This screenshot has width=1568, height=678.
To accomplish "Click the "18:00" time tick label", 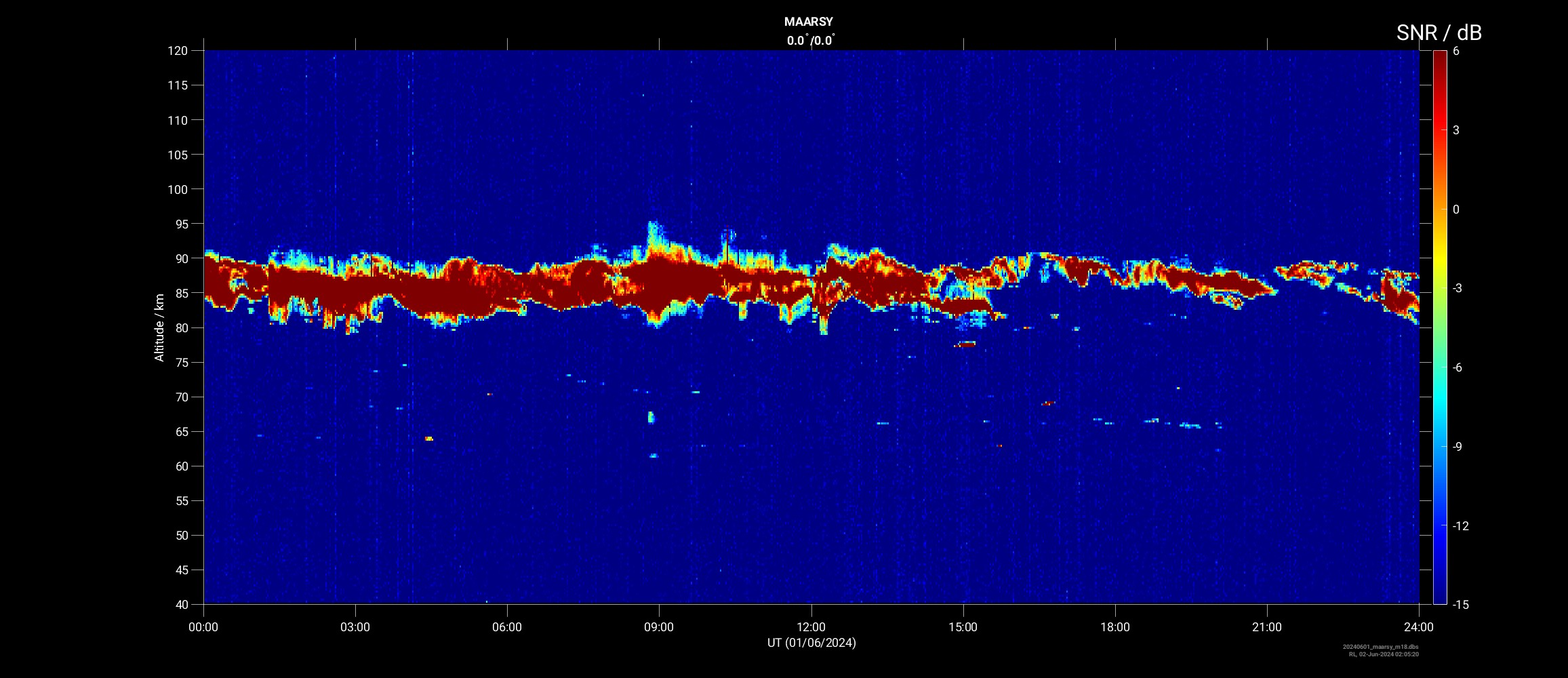I will 1115,627.
